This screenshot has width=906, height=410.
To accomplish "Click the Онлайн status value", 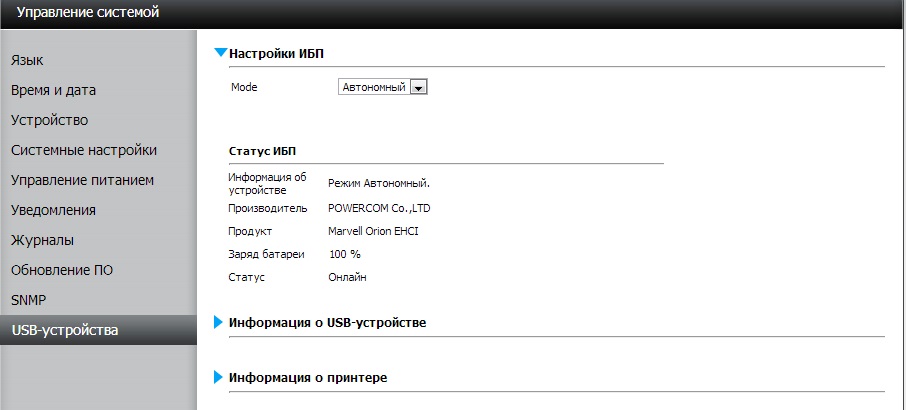I will pos(347,277).
